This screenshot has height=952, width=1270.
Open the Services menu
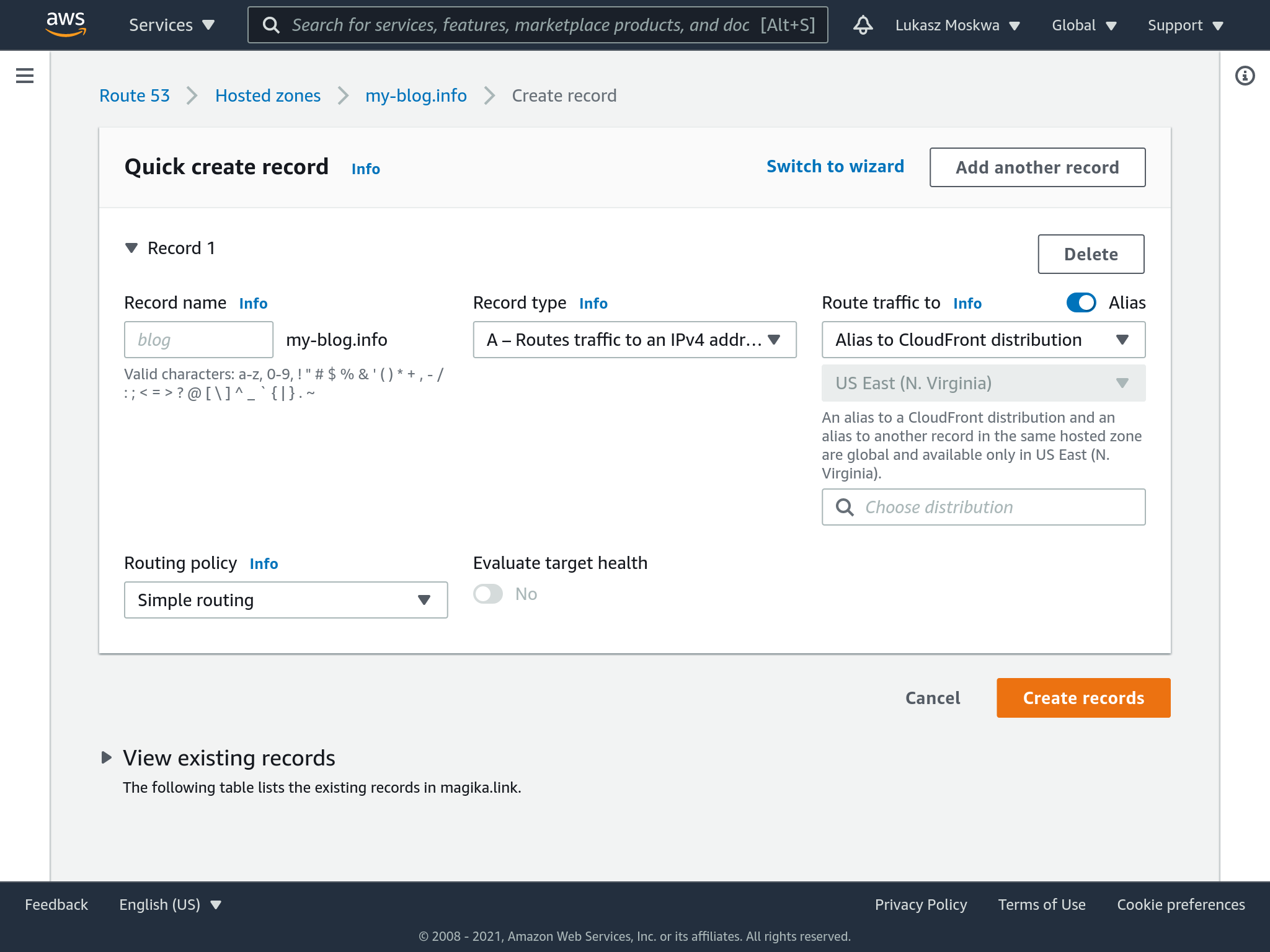point(171,25)
